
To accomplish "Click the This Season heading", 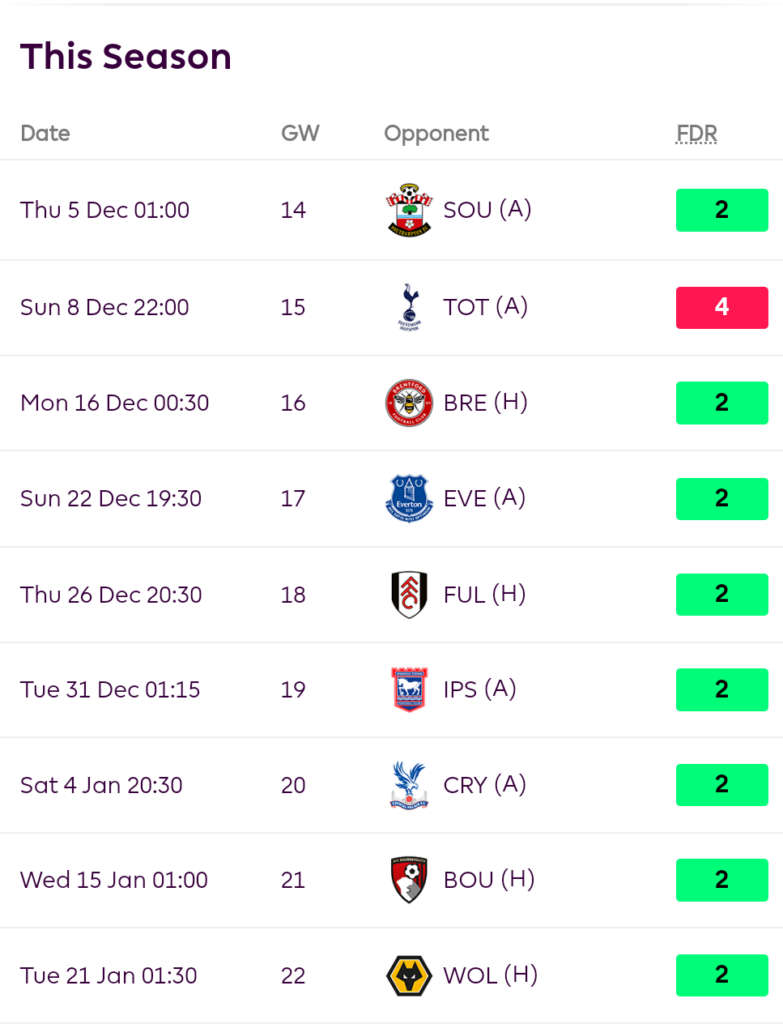I will point(126,56).
